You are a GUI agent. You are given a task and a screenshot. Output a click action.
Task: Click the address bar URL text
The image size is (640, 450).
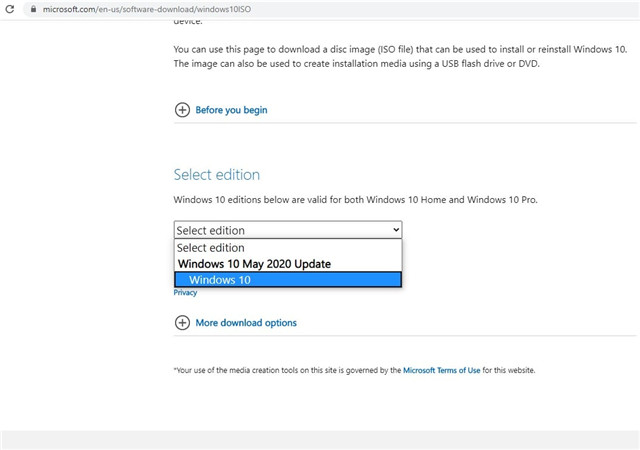tap(147, 9)
